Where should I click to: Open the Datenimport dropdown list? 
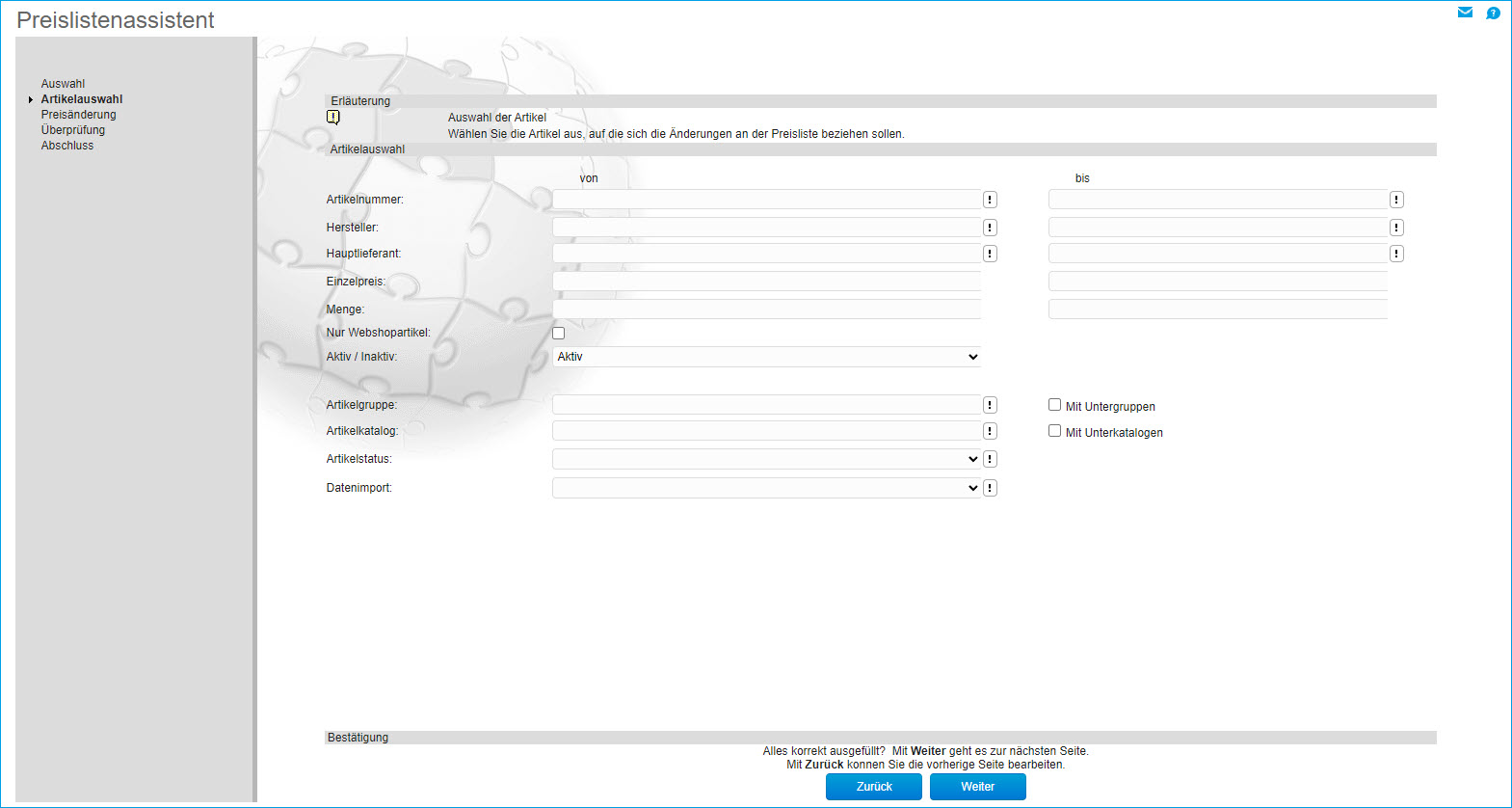766,488
